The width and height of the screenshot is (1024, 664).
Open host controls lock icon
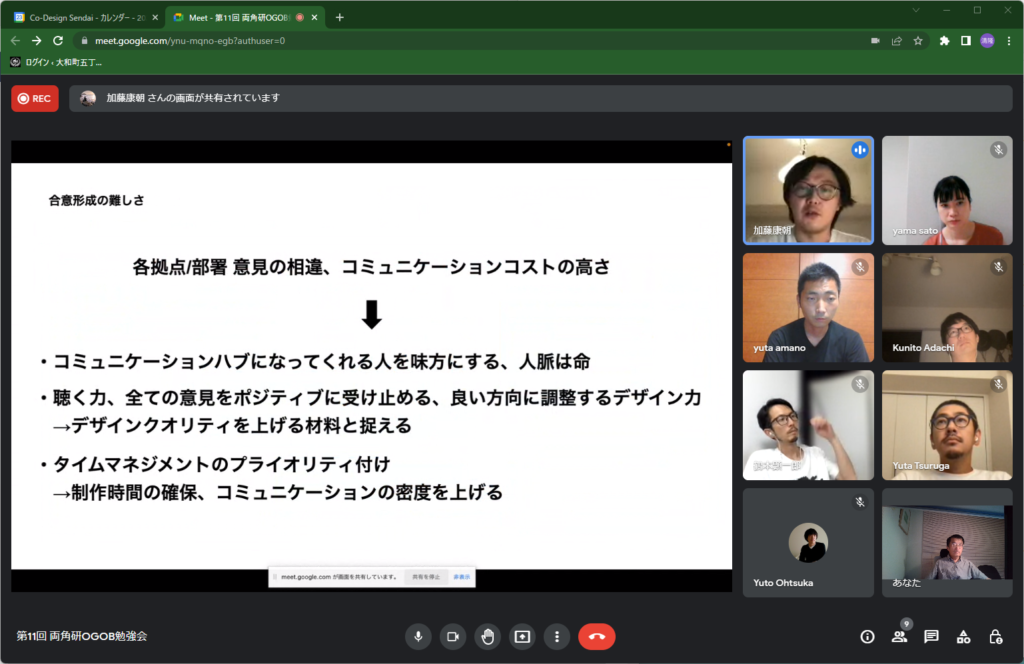(x=995, y=636)
